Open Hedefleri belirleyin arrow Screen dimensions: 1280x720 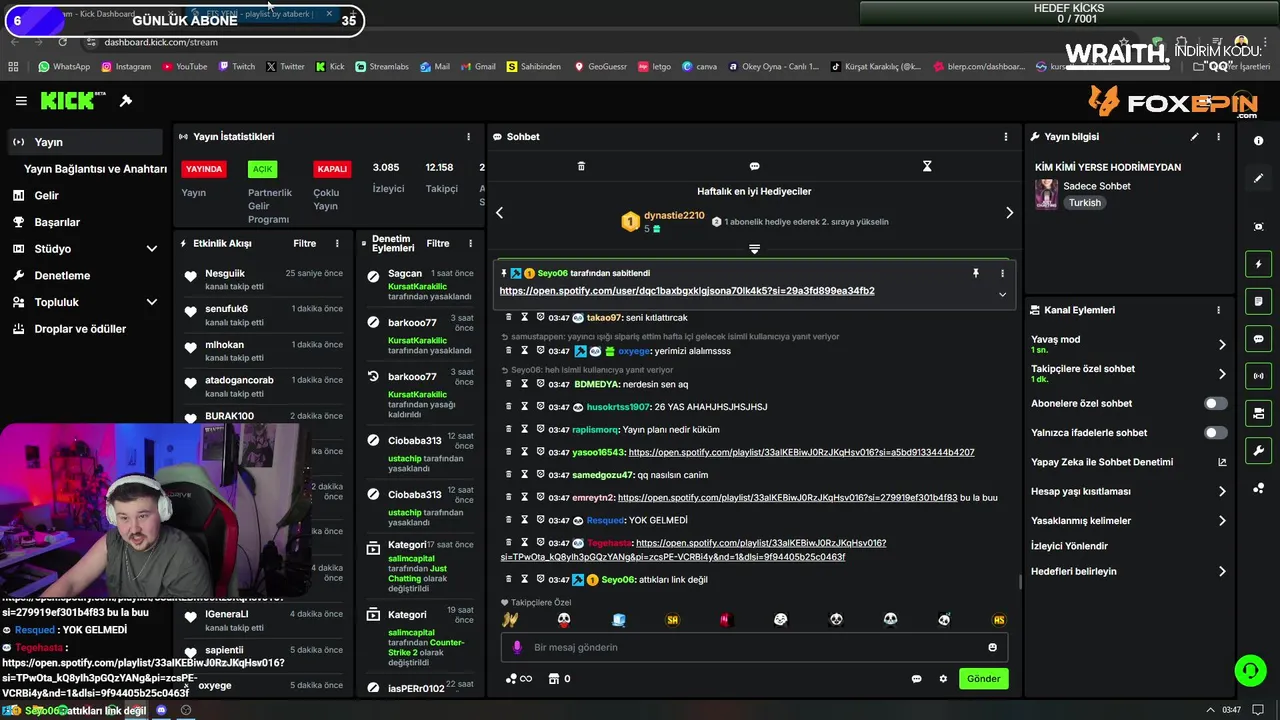pos(1222,572)
